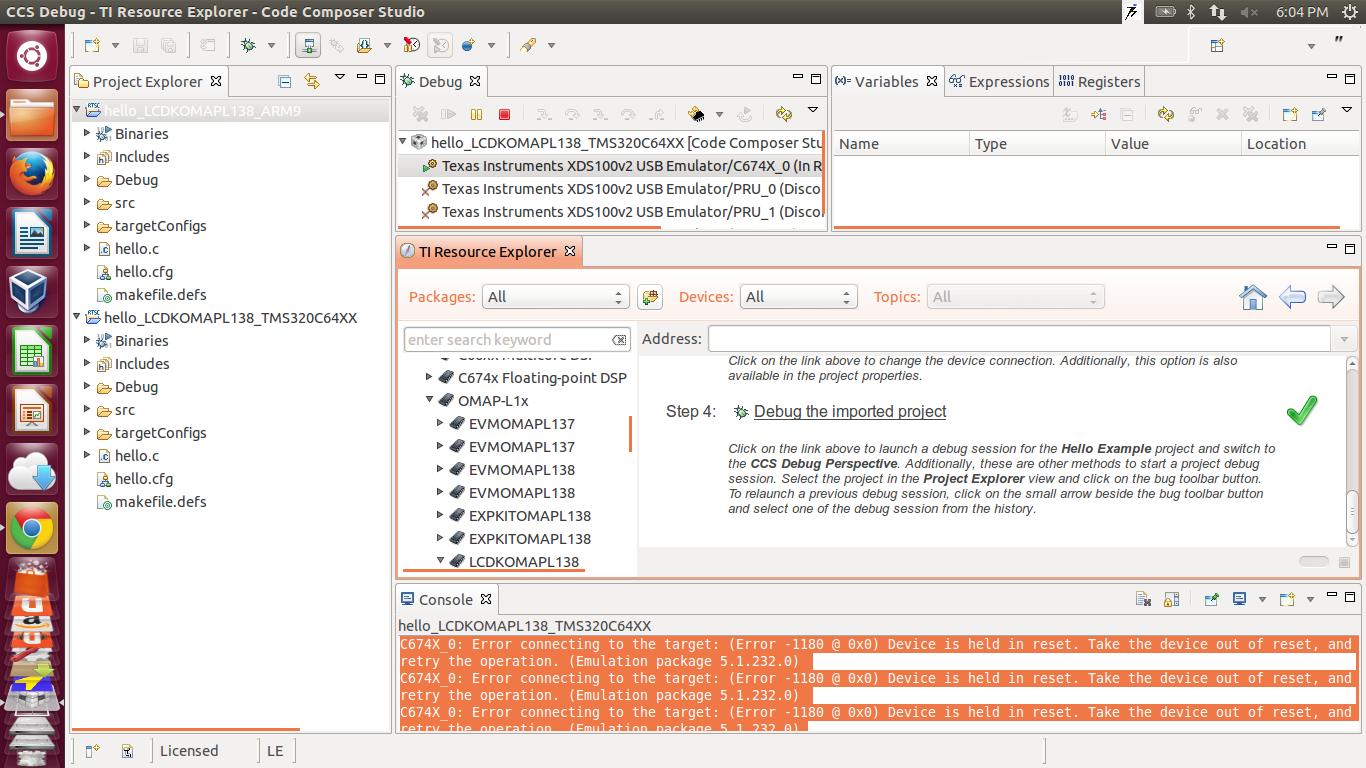Click the Debug the imported project link
Viewport: 1366px width, 768px height.
pyautogui.click(x=850, y=411)
